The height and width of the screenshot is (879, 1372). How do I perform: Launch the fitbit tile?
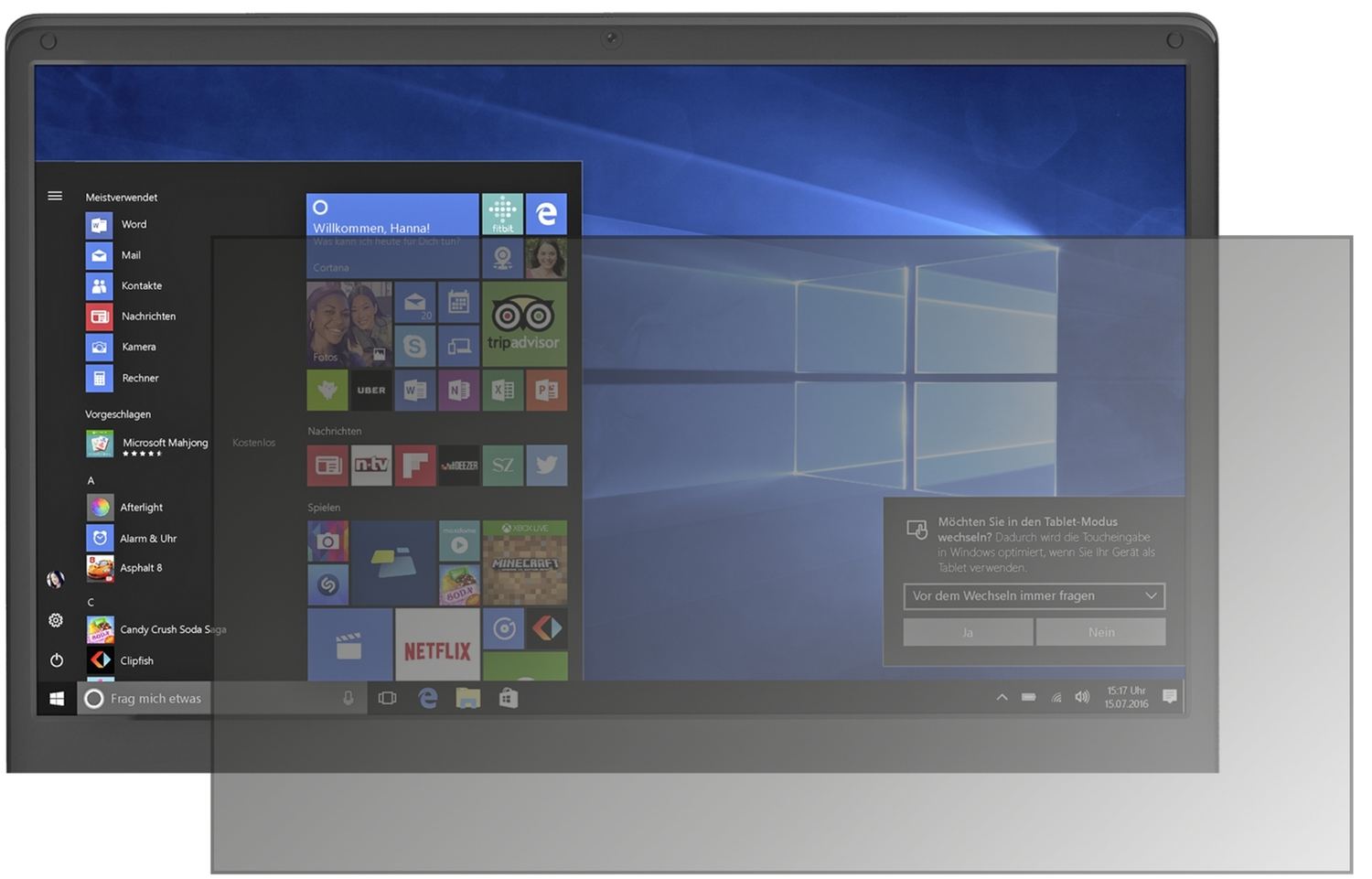pos(502,213)
